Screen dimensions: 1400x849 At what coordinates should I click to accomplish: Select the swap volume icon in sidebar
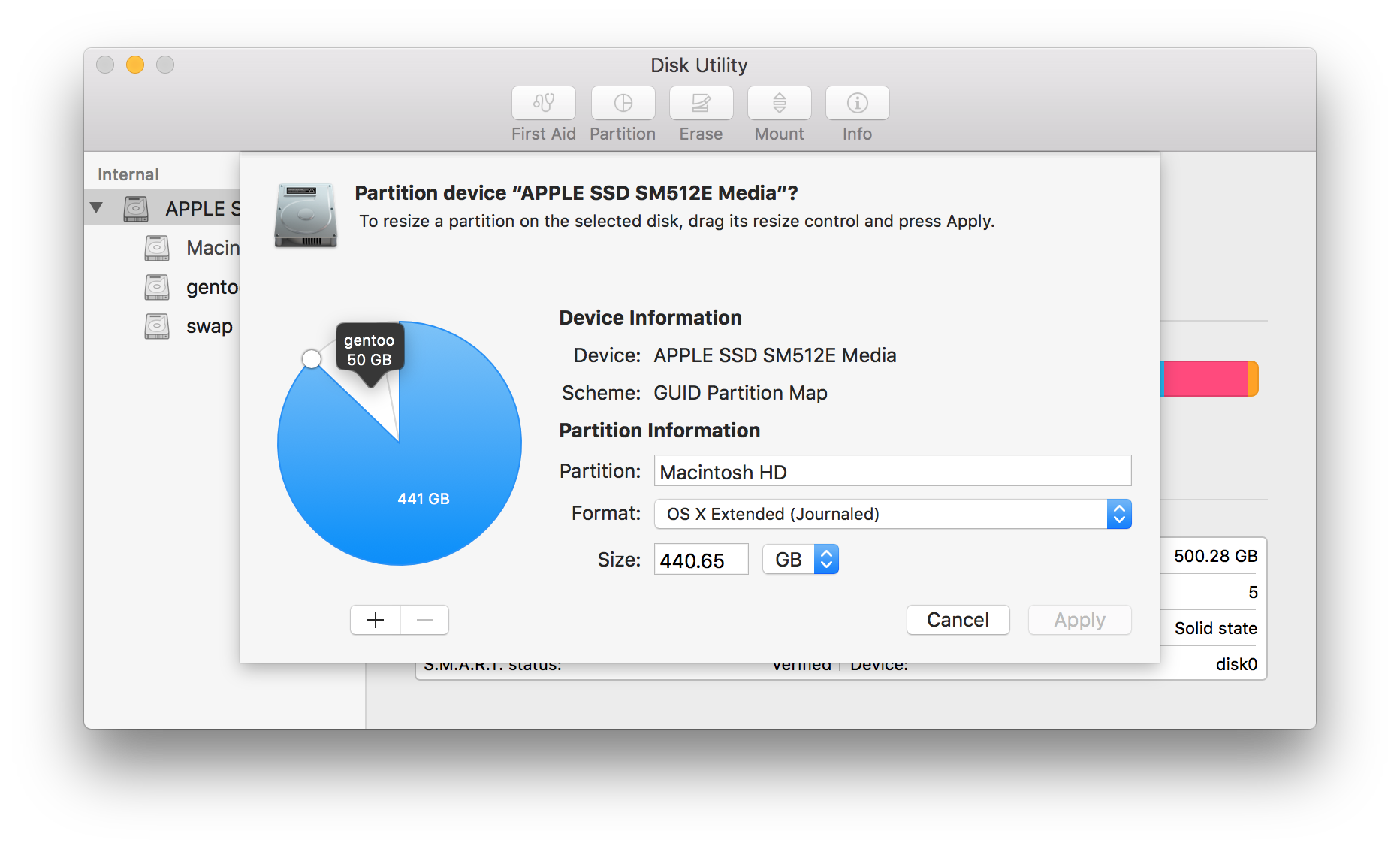156,325
